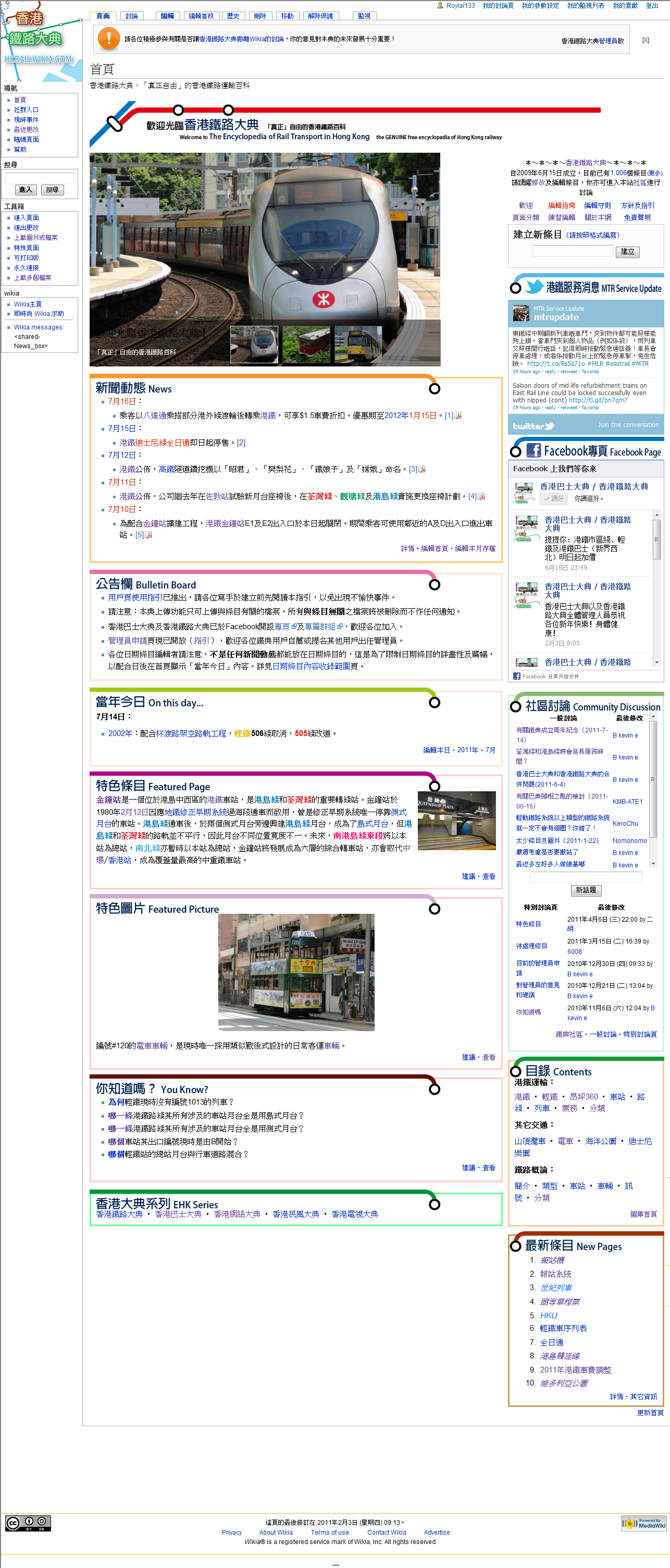The width and height of the screenshot is (670, 1568).
Task: Open 上載圖片或檔案 in the toolbox
Action: click(x=36, y=238)
